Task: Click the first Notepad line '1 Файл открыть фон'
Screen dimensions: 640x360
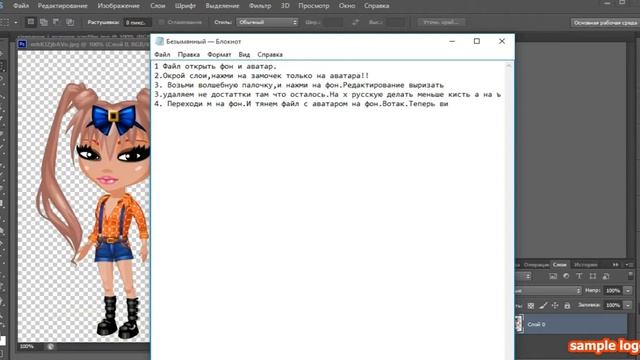Action: point(216,66)
